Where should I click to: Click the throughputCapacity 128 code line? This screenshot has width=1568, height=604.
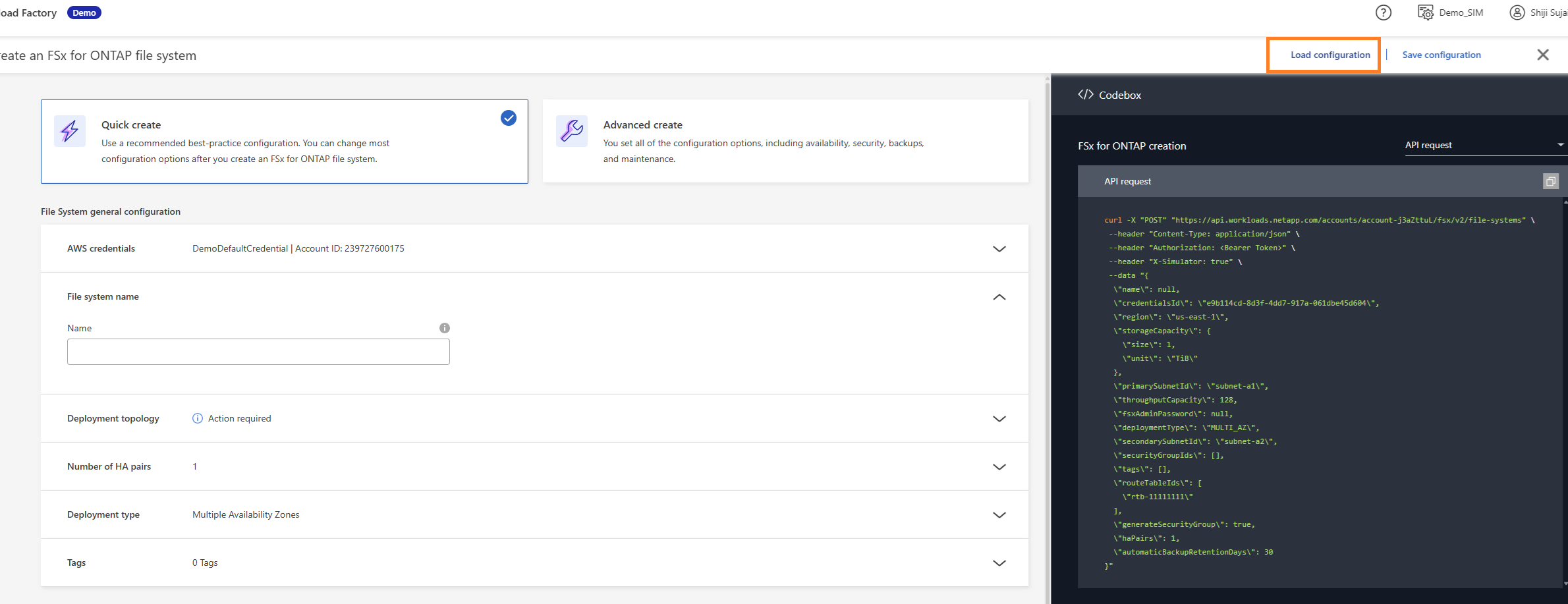[1175, 400]
